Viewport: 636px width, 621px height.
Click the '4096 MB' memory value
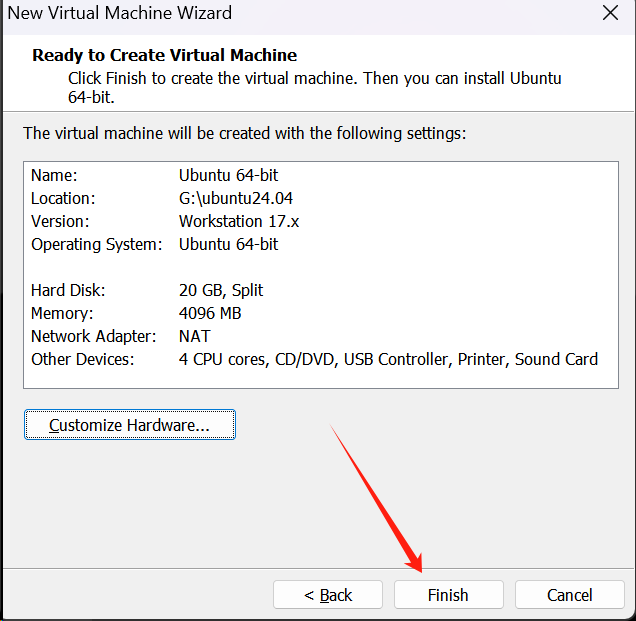click(x=210, y=313)
